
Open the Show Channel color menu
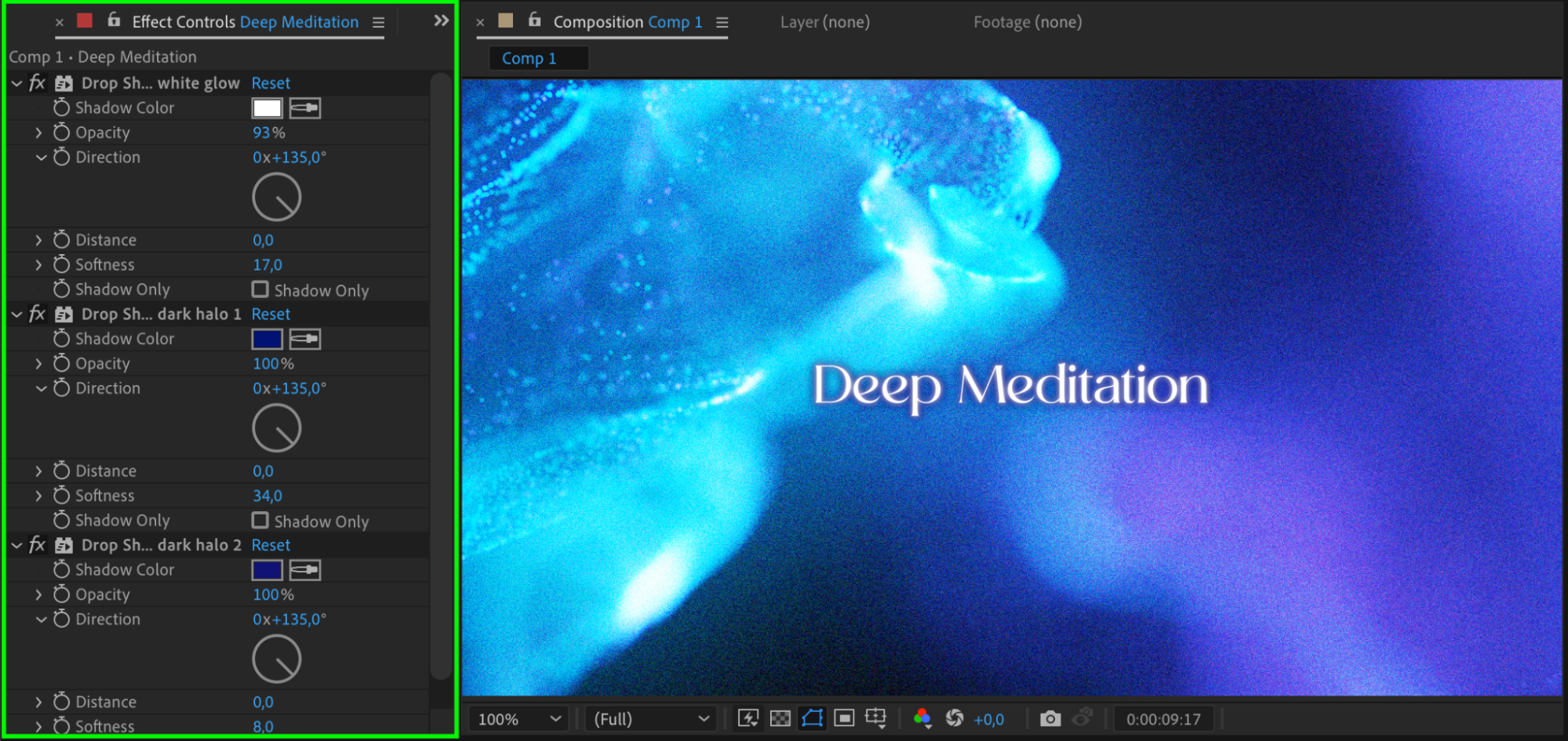click(922, 718)
